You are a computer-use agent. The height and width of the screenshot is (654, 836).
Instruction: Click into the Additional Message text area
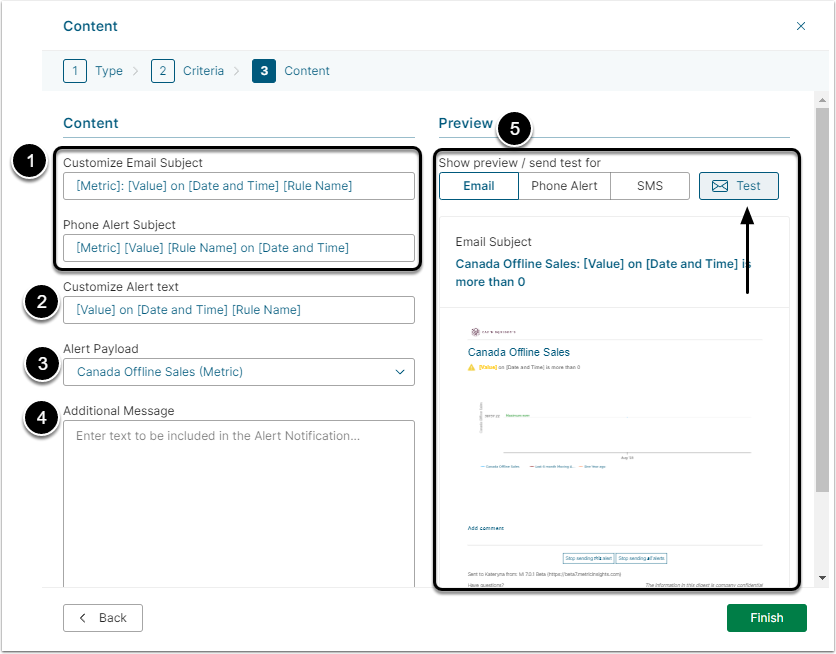pos(238,500)
